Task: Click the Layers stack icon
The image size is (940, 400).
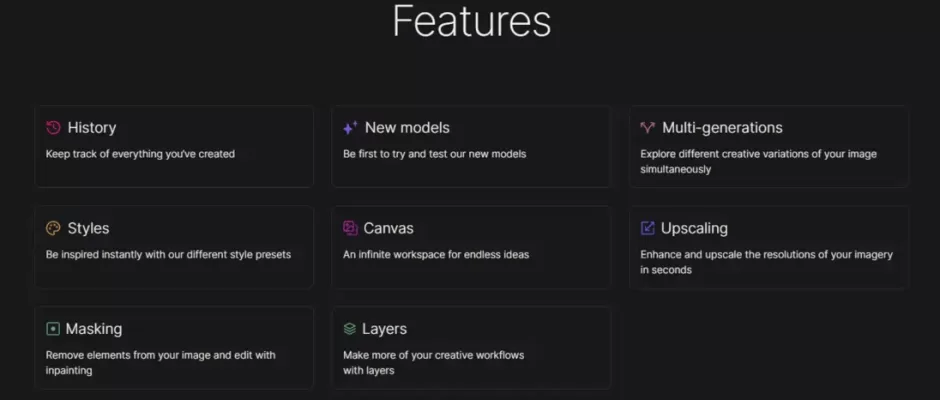Action: pyautogui.click(x=350, y=329)
